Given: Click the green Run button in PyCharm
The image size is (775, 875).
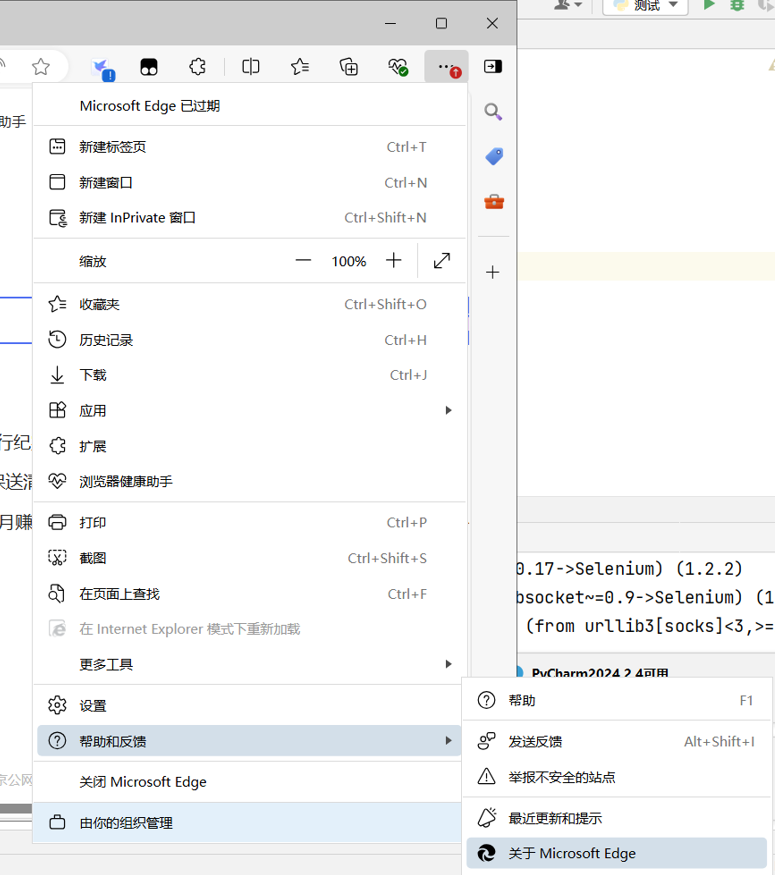Looking at the screenshot, I should (709, 5).
